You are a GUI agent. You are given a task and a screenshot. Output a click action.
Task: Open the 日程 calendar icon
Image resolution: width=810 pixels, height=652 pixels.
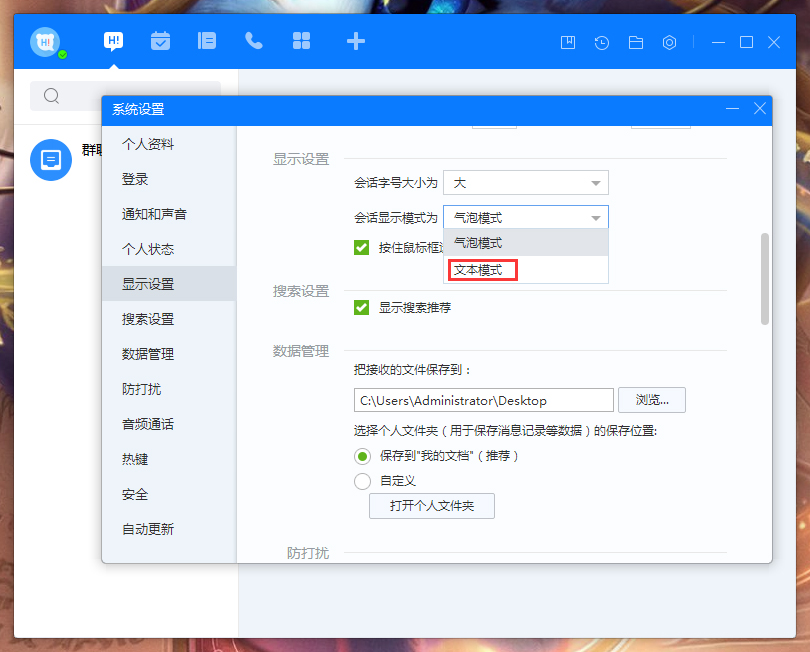coord(159,41)
